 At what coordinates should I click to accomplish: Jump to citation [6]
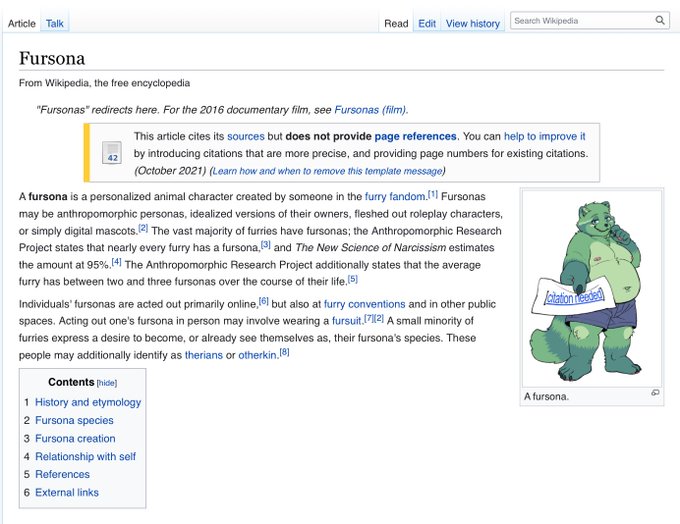pos(263,301)
